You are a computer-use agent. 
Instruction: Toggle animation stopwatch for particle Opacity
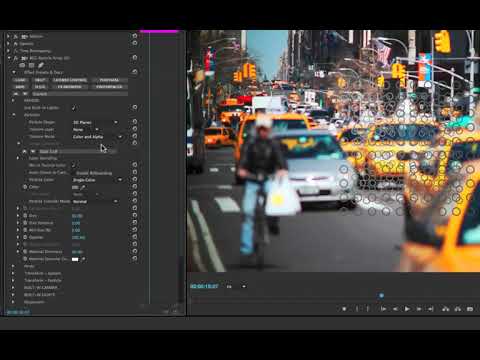[x=25, y=237]
